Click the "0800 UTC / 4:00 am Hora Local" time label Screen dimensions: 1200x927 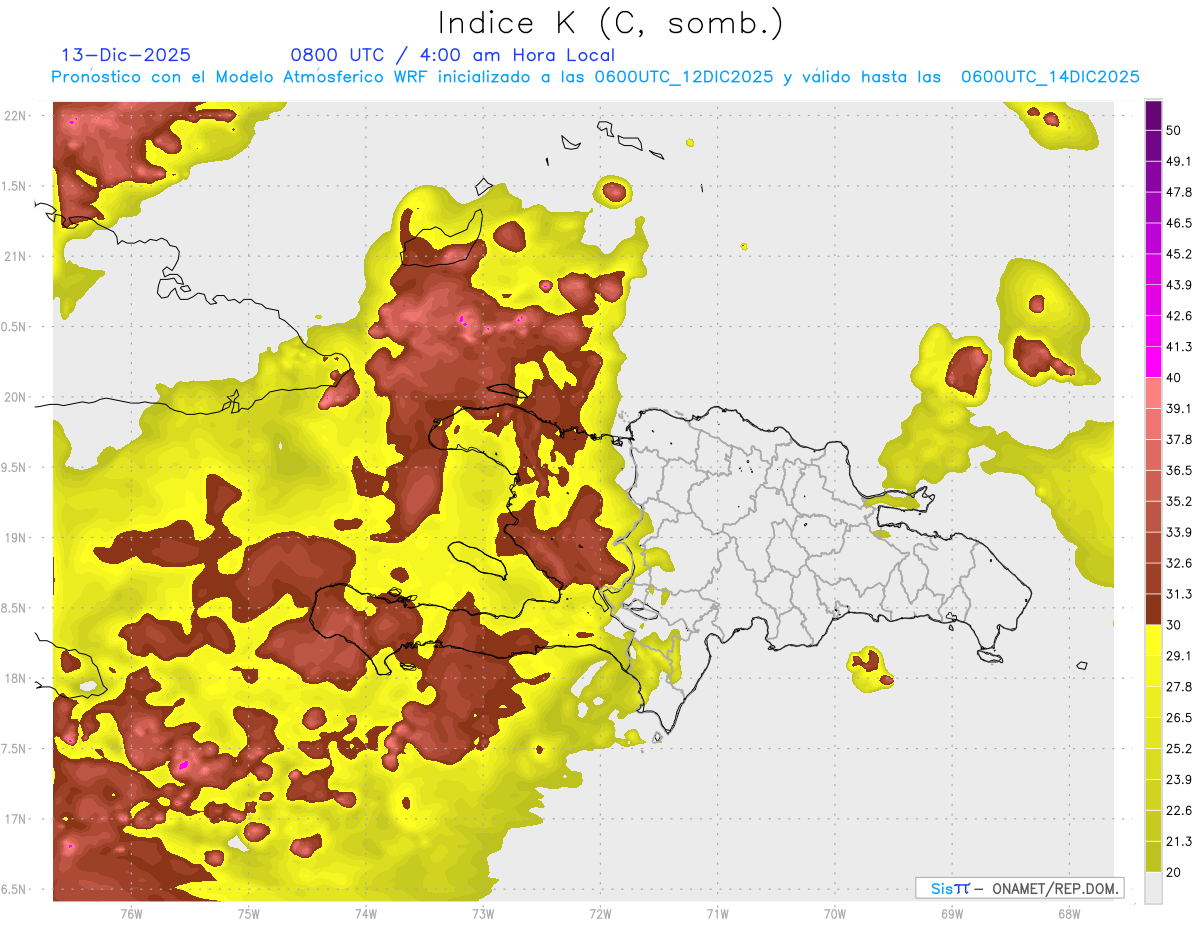[452, 55]
